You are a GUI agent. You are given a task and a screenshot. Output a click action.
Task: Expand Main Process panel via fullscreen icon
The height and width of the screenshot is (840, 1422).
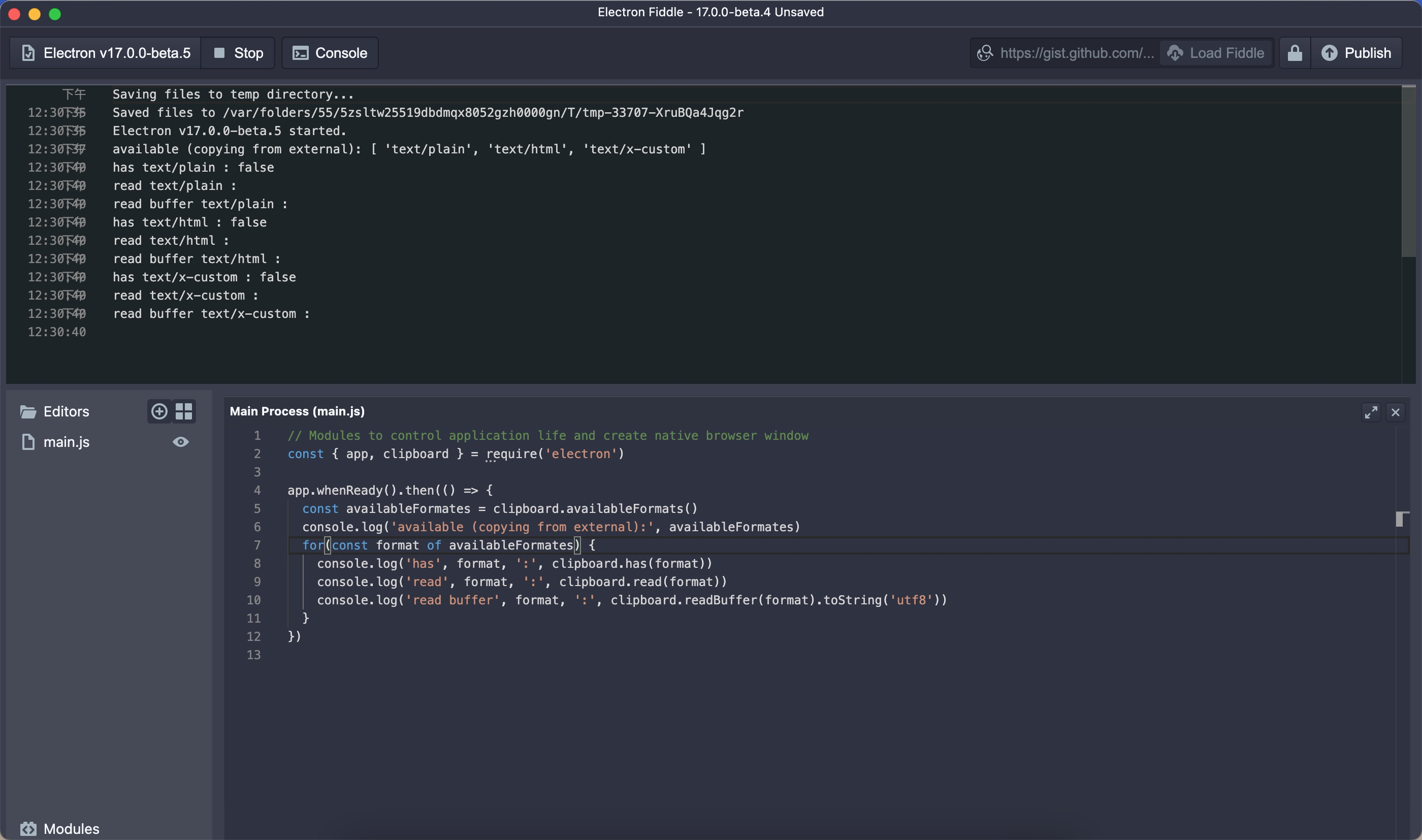(x=1371, y=412)
